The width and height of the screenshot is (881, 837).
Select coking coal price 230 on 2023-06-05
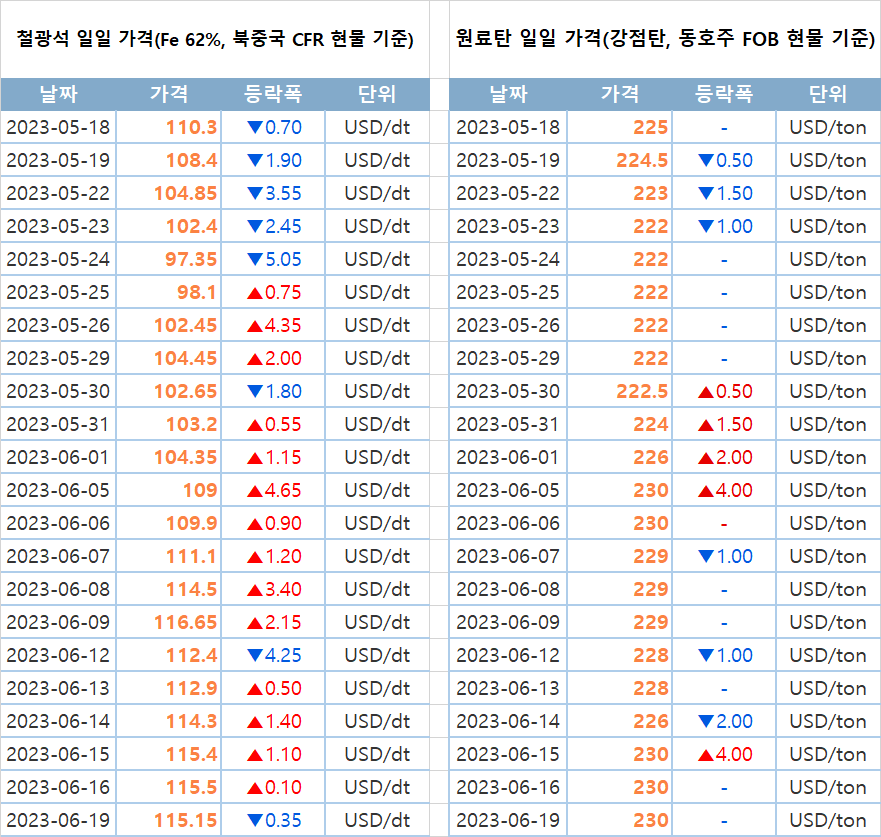[651, 490]
